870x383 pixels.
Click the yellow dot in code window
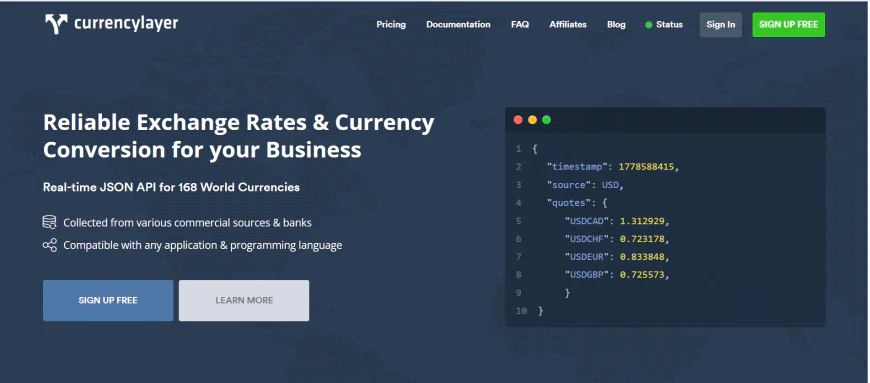(532, 120)
